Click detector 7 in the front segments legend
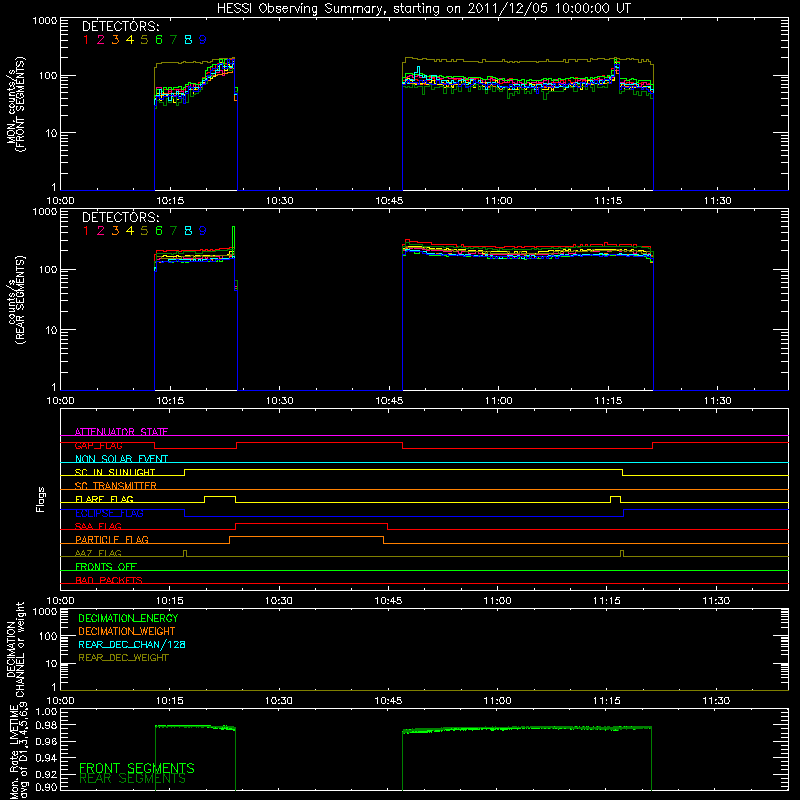Viewport: 800px width, 800px height. [173, 40]
